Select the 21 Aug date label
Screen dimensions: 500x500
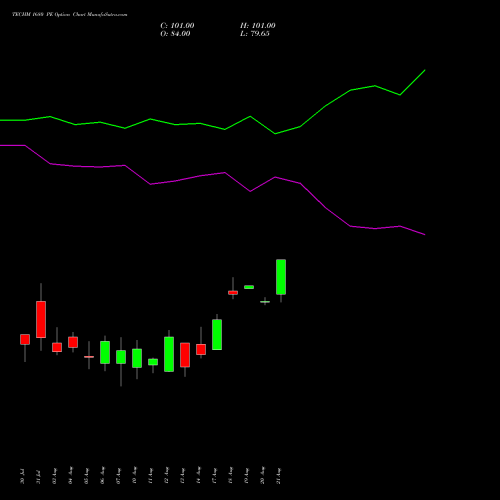(278, 476)
